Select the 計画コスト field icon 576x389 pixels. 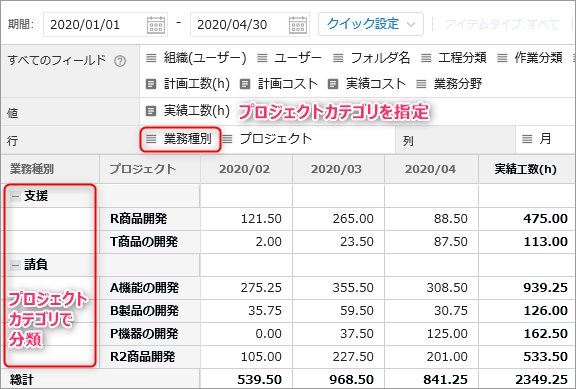click(x=245, y=84)
